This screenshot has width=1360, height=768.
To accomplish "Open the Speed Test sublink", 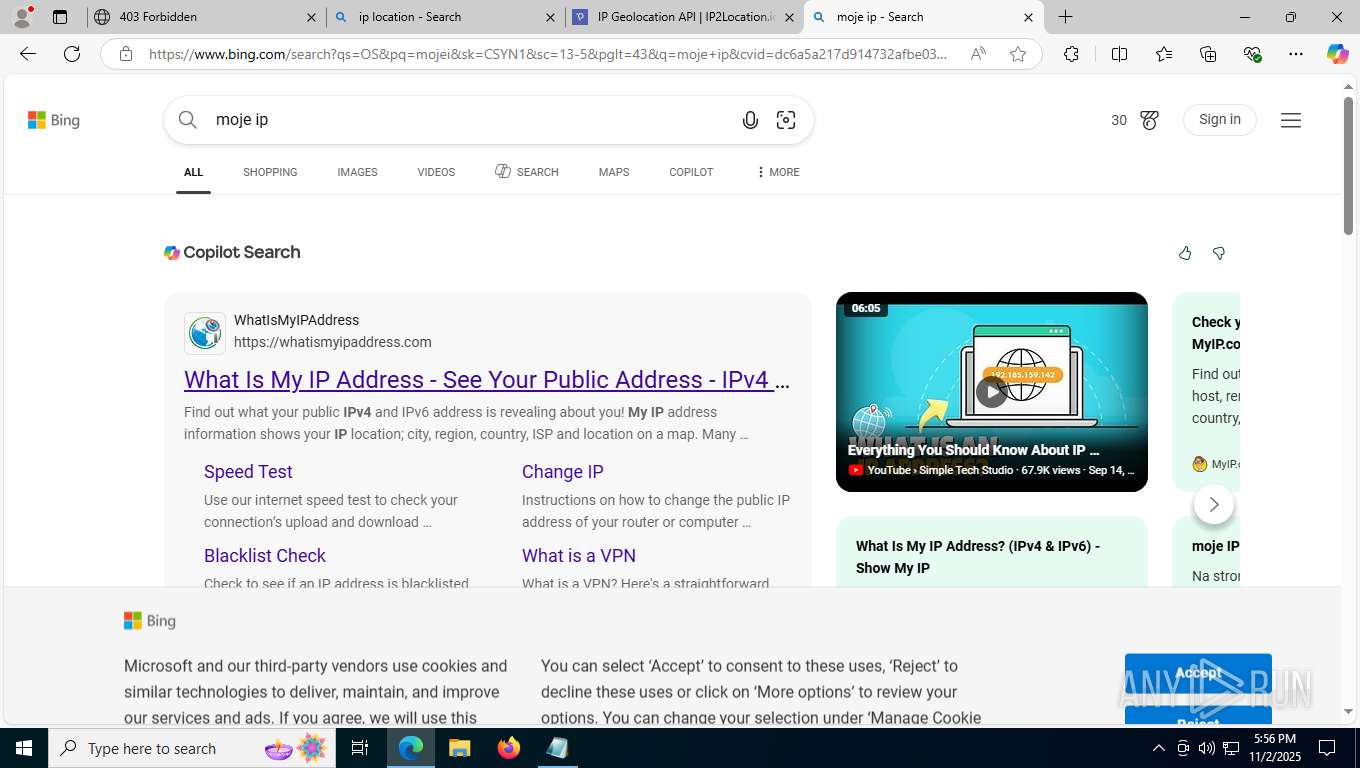I will pos(248,472).
